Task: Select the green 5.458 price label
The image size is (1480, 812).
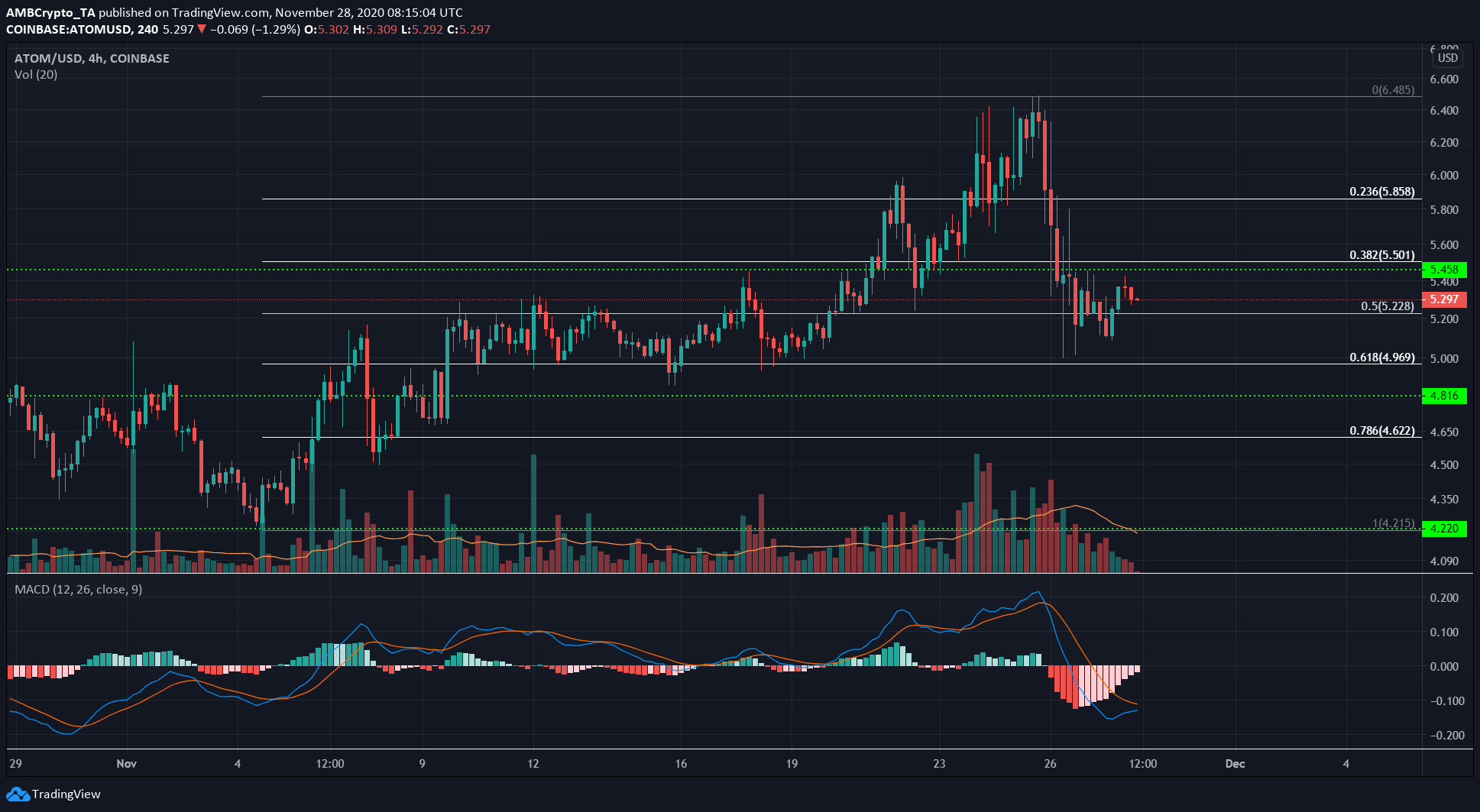Action: [x=1444, y=270]
